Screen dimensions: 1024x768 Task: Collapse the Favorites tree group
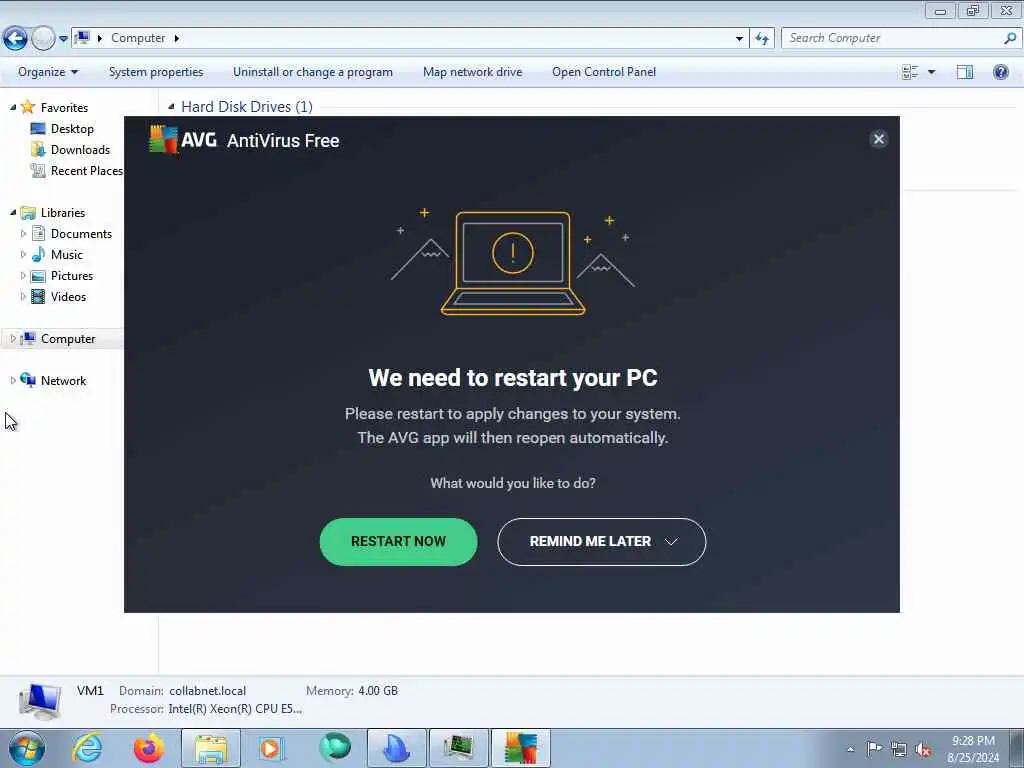(13, 107)
